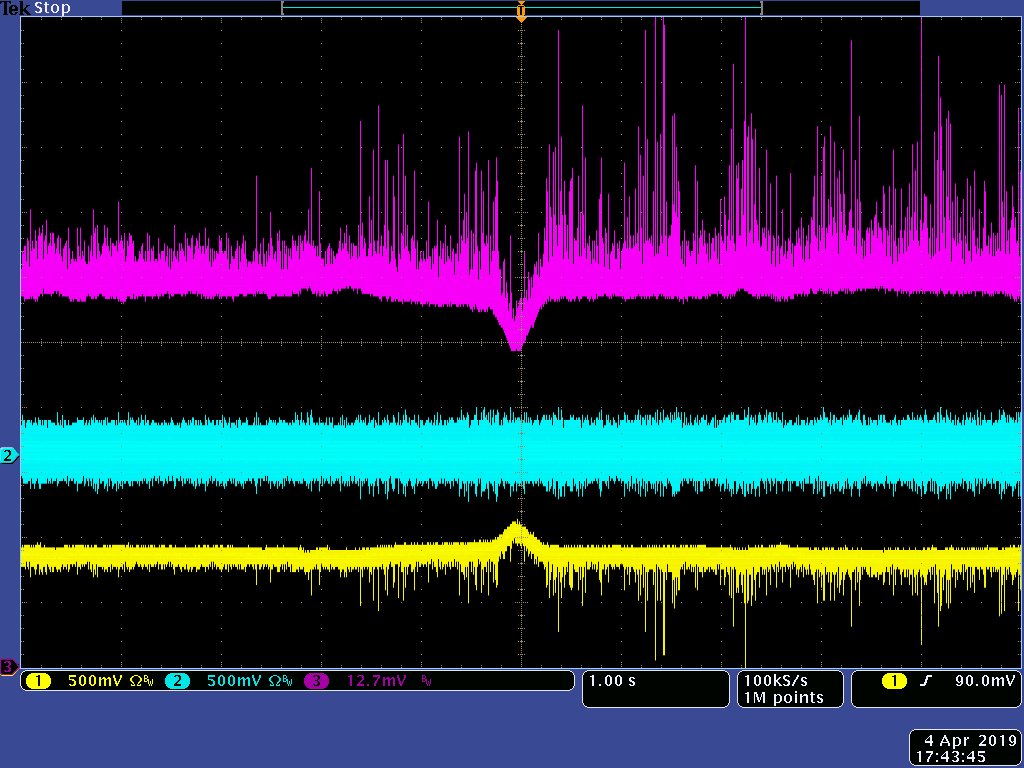Click the orange trigger position marker
This screenshot has height=768, width=1024.
click(520, 12)
